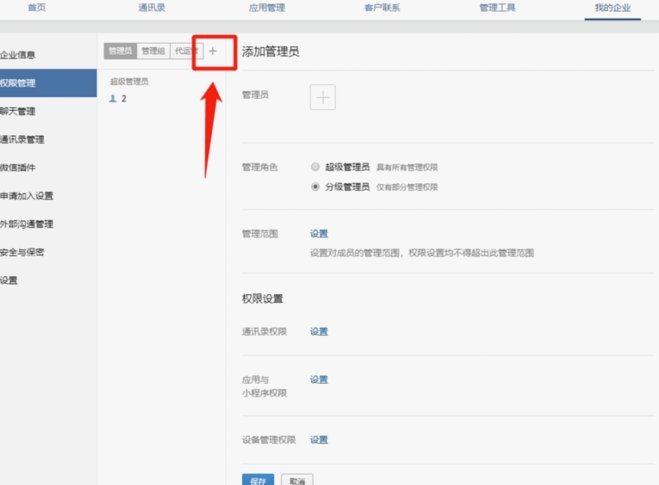659x485 pixels.
Task: Click the blue 保存 button
Action: [258, 480]
